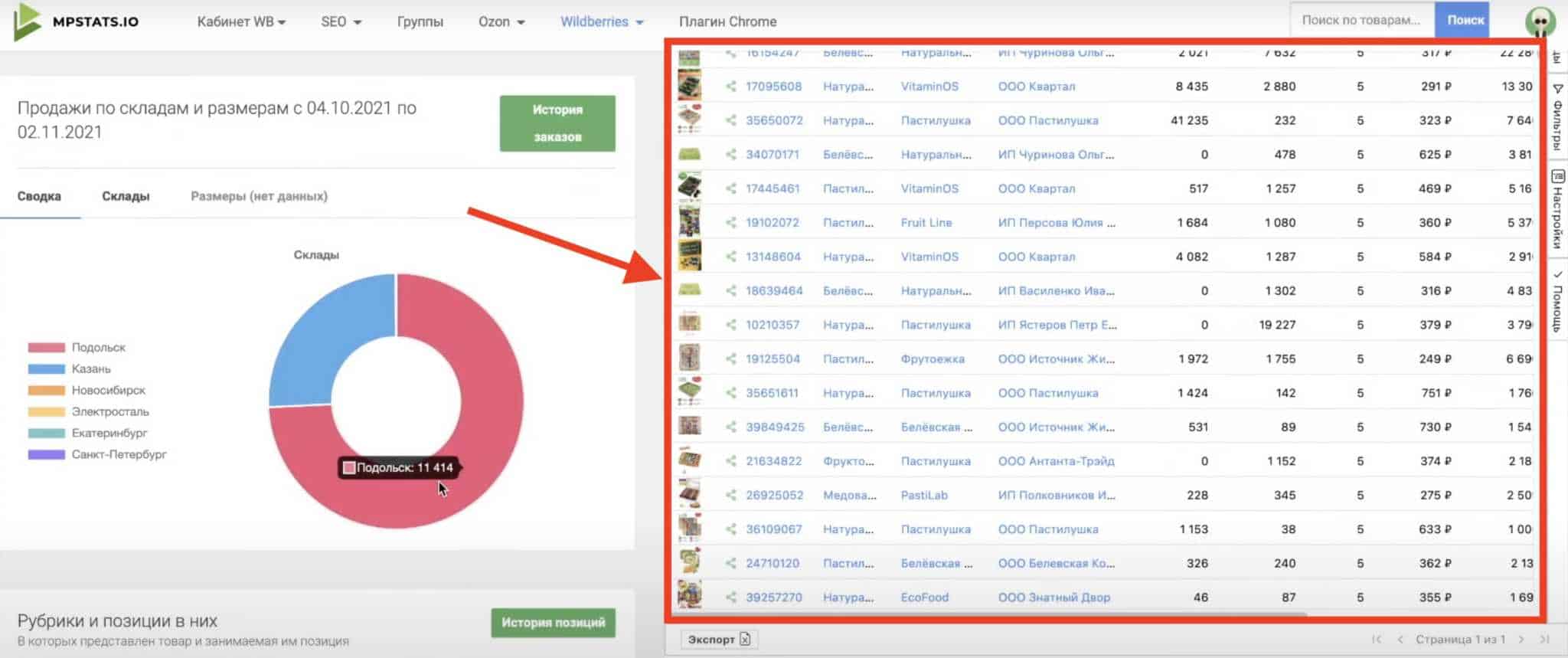Go to next page arrow in pagination
The width and height of the screenshot is (1568, 658).
1521,640
